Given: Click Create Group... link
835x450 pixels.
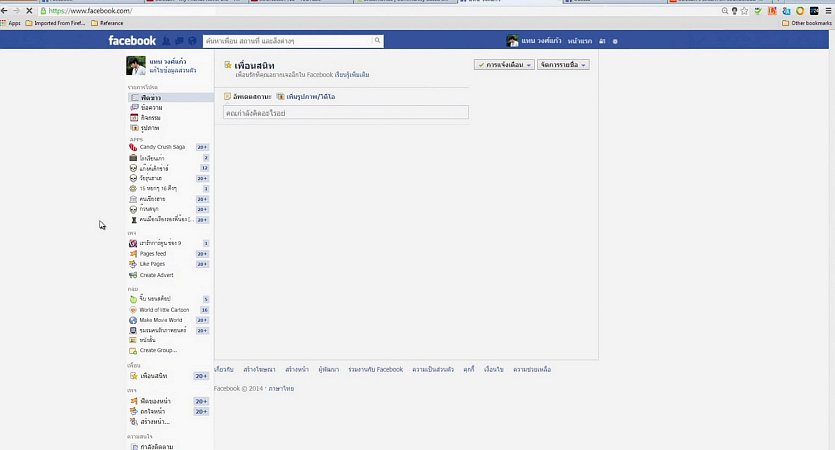Looking at the screenshot, I should coord(158,350).
